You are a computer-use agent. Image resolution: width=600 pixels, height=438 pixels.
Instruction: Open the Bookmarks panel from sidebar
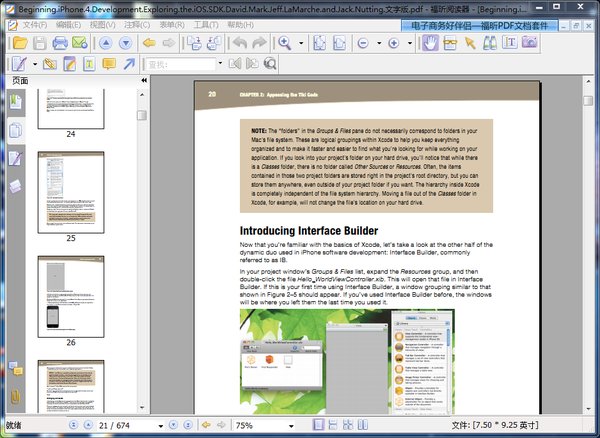[16, 102]
